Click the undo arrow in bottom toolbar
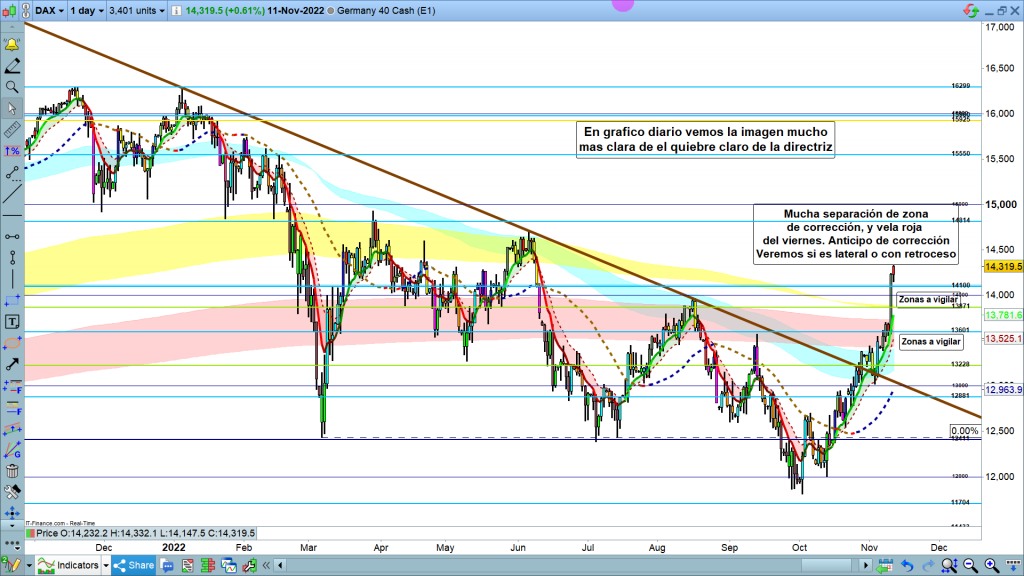Viewport: 1024px width, 576px height. pyautogui.click(x=908, y=566)
